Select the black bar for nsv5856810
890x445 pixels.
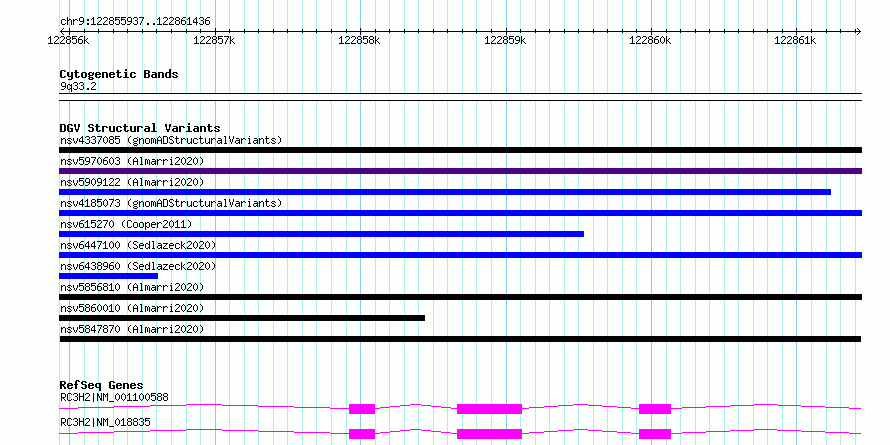[x=460, y=297]
